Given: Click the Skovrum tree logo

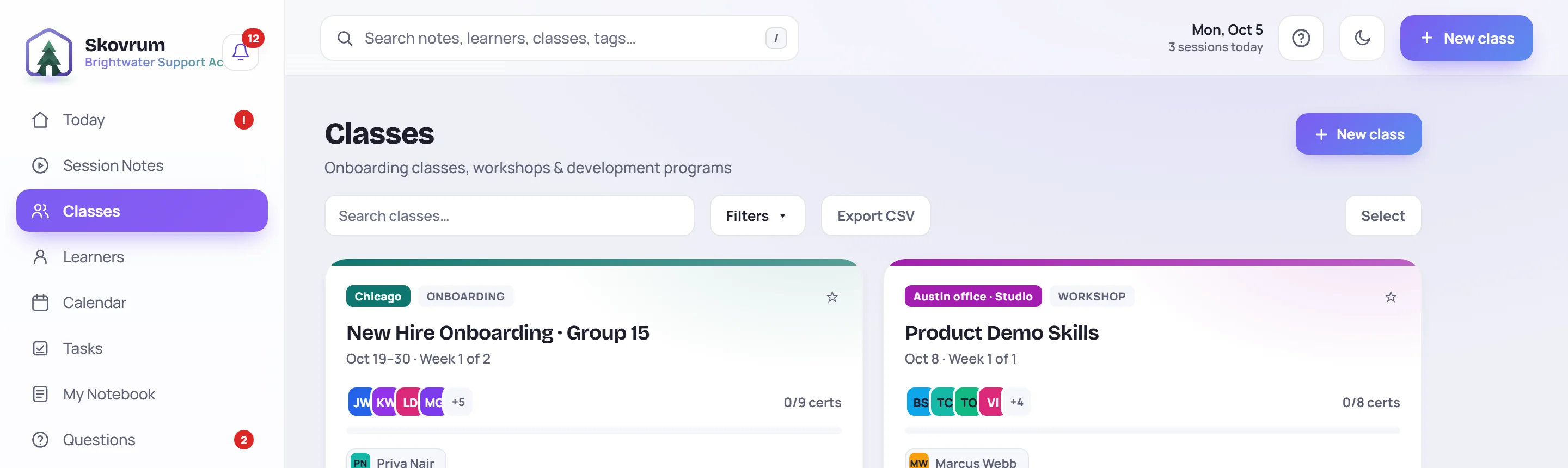Looking at the screenshot, I should 48,52.
